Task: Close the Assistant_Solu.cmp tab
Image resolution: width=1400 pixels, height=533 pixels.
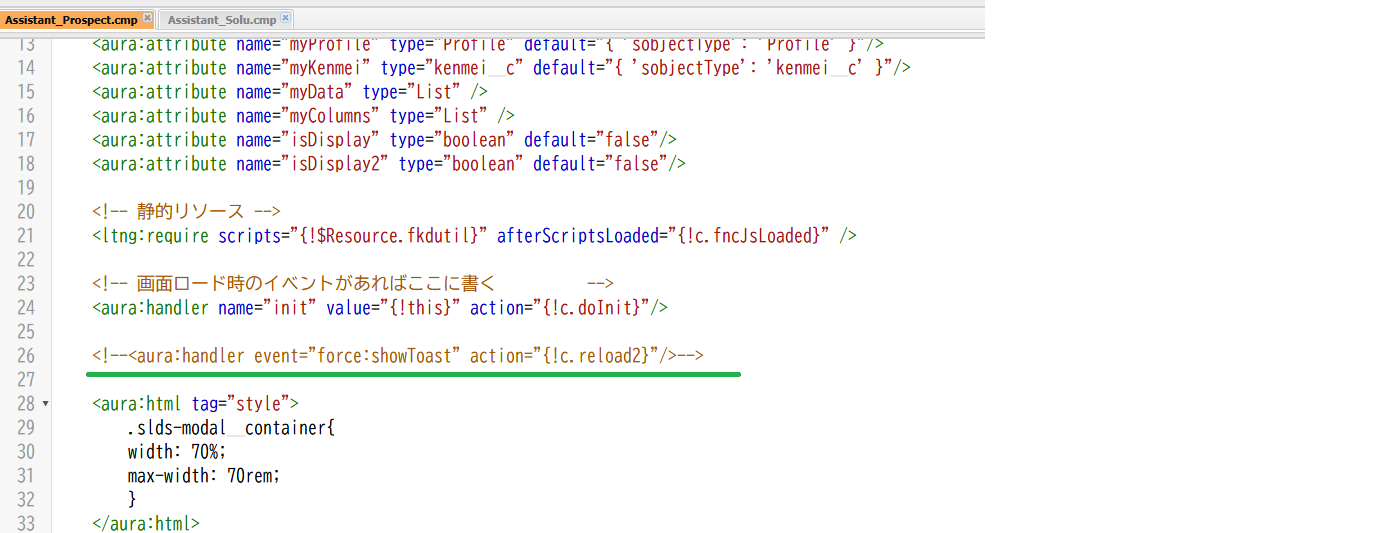Action: click(286, 18)
